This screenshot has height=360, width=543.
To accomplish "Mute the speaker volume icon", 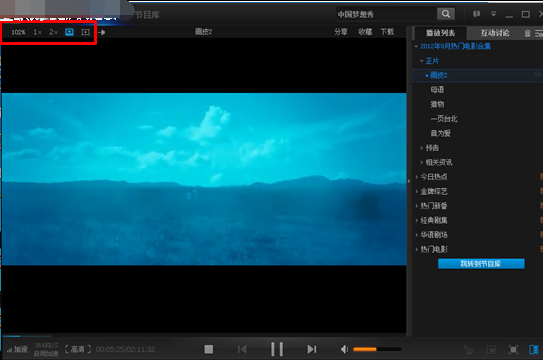I will pyautogui.click(x=344, y=349).
